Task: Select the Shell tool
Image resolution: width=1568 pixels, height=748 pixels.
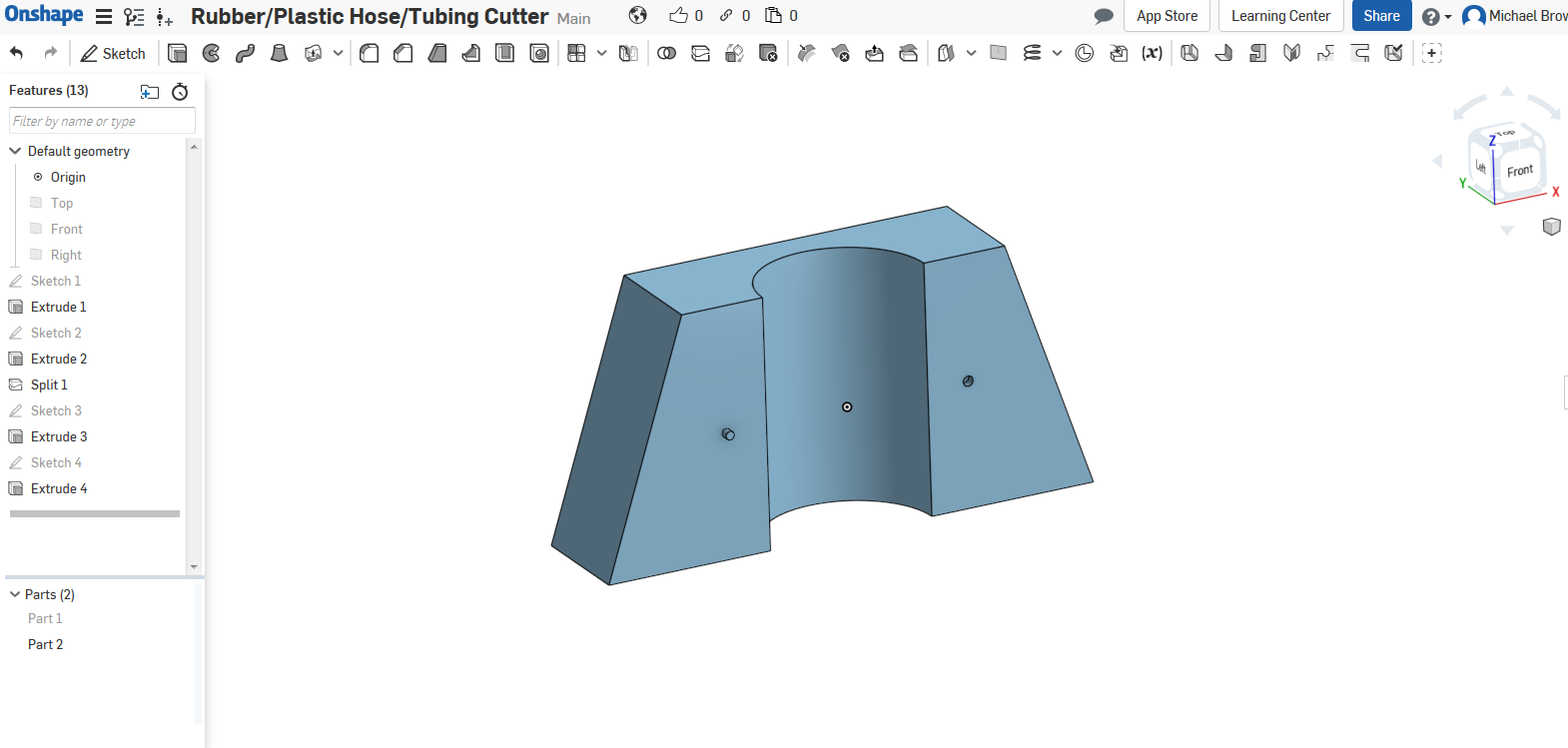Action: tap(505, 53)
